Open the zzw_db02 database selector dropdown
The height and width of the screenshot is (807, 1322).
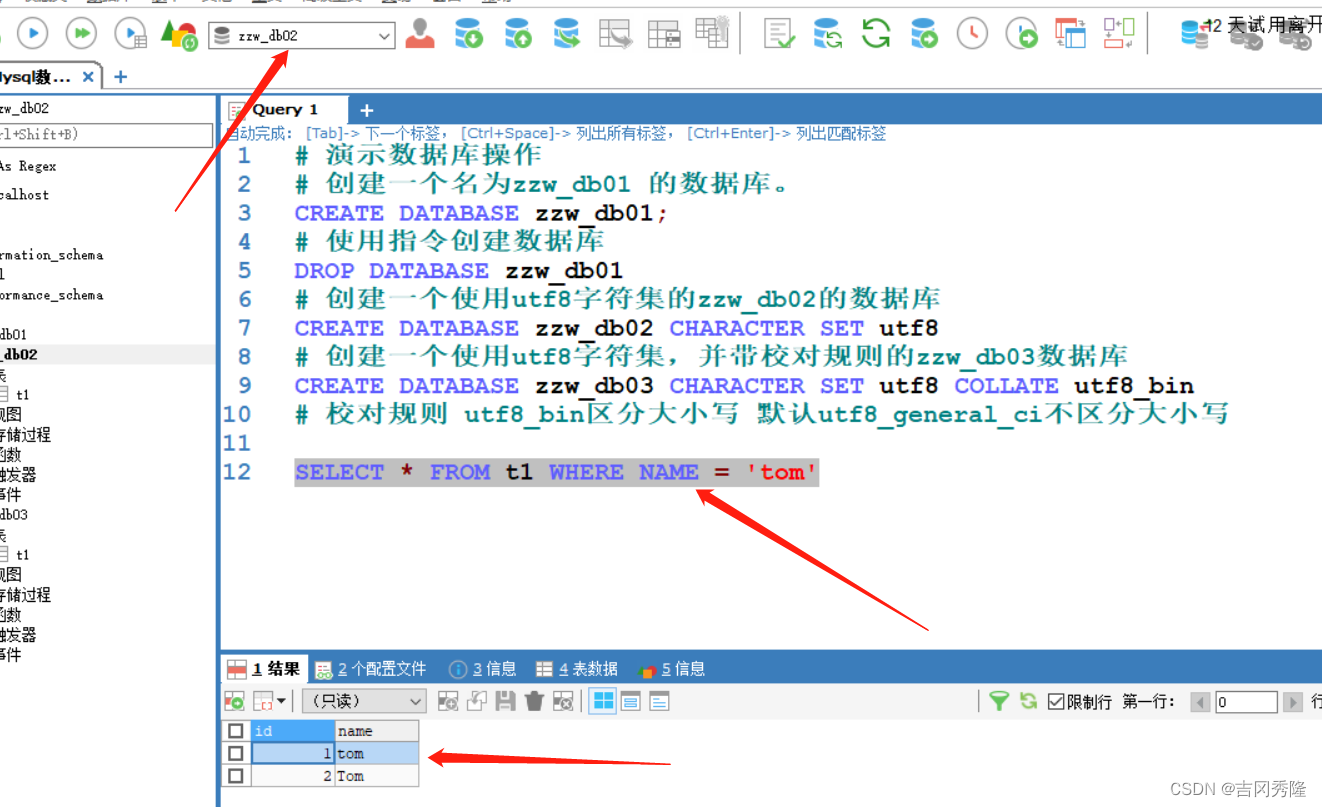click(x=302, y=36)
